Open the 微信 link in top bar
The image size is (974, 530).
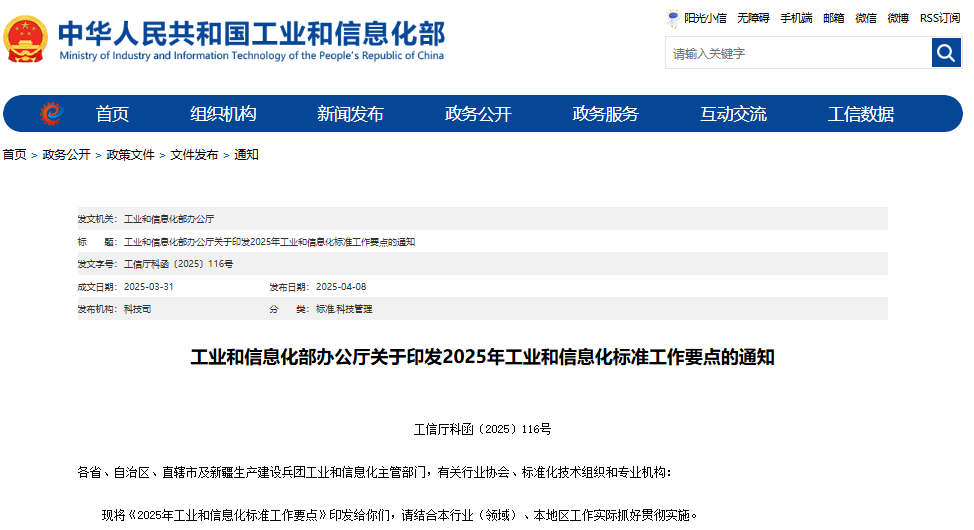[865, 18]
